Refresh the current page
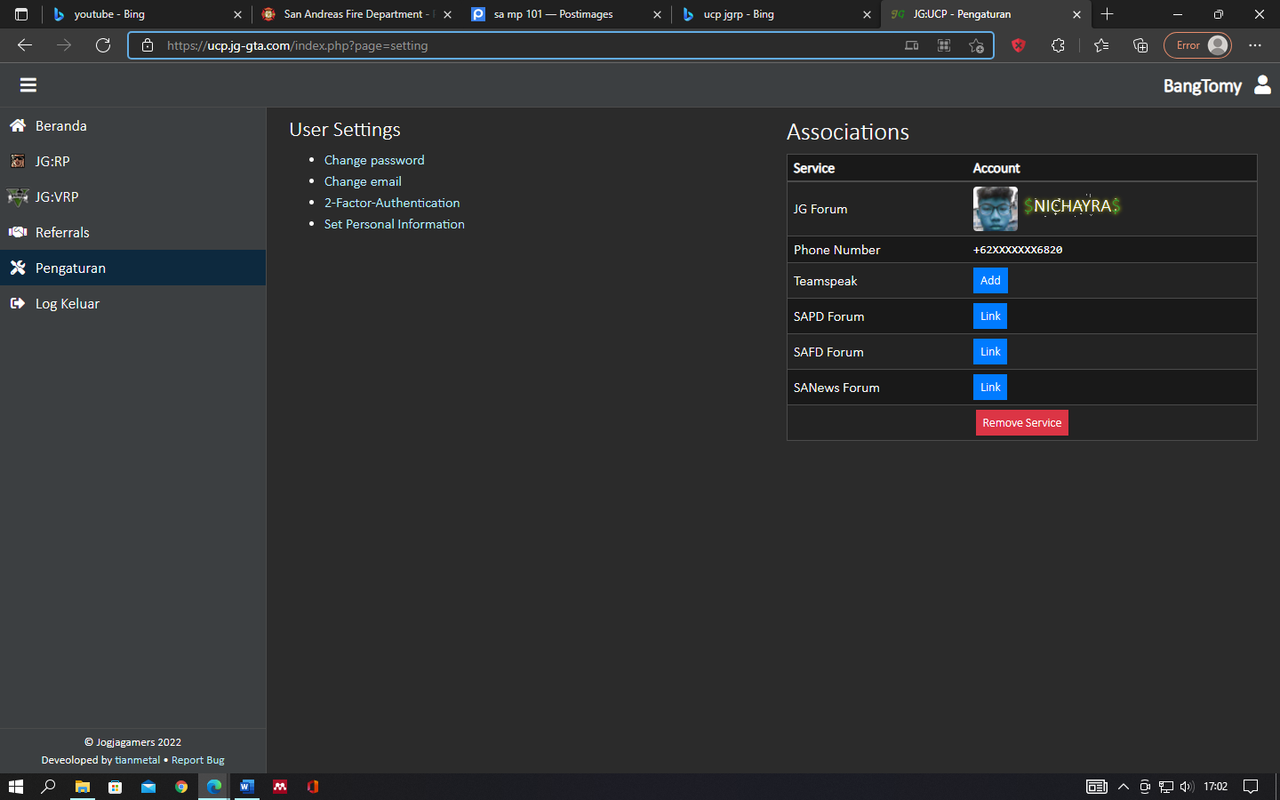Screen dimensions: 1280x800 (103, 45)
